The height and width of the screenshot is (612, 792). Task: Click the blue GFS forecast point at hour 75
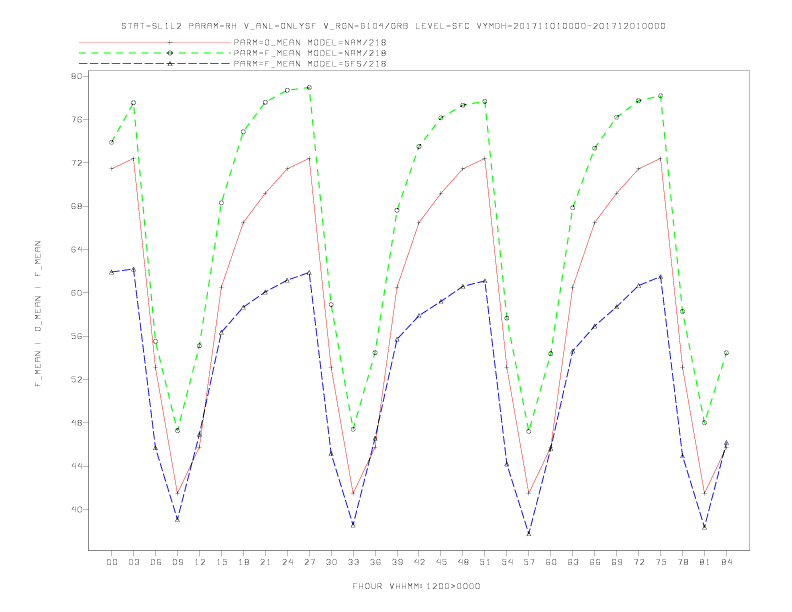[x=660, y=277]
